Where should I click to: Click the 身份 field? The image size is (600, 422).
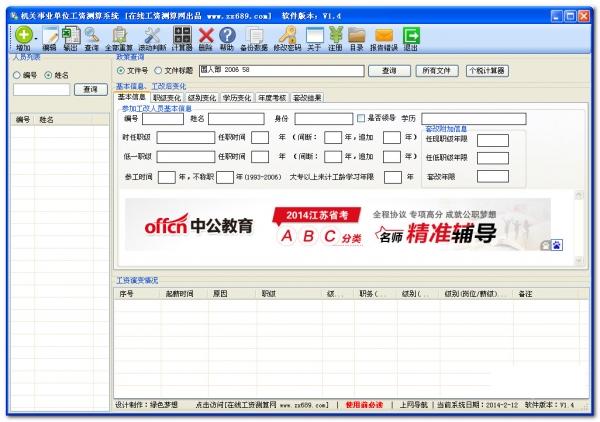click(x=323, y=119)
